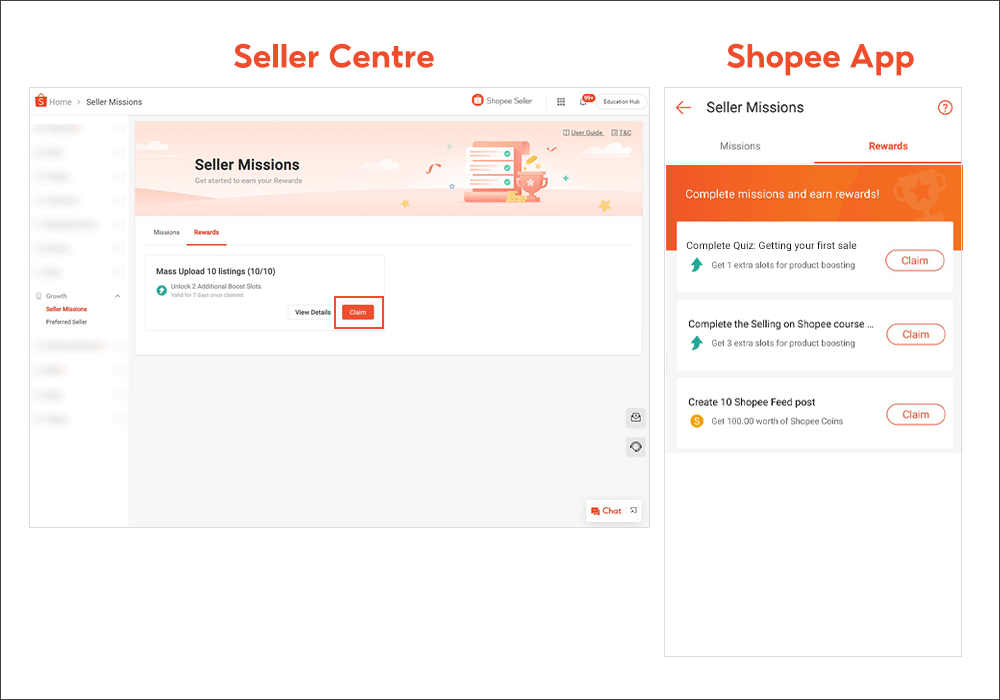
Task: Click 'Get 100.00 worth of Shopee Coins' text
Action: 777,421
